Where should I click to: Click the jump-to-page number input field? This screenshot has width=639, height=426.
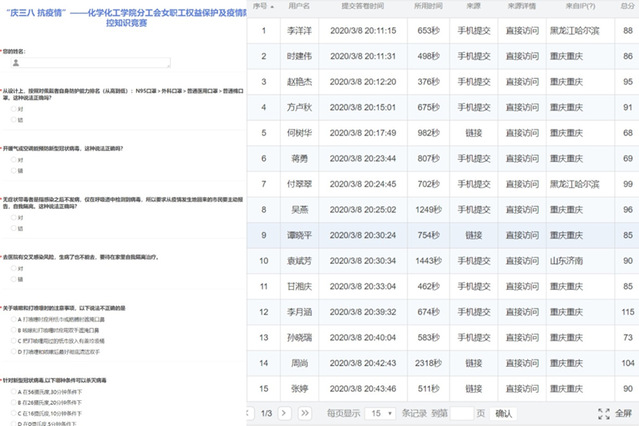(x=461, y=413)
